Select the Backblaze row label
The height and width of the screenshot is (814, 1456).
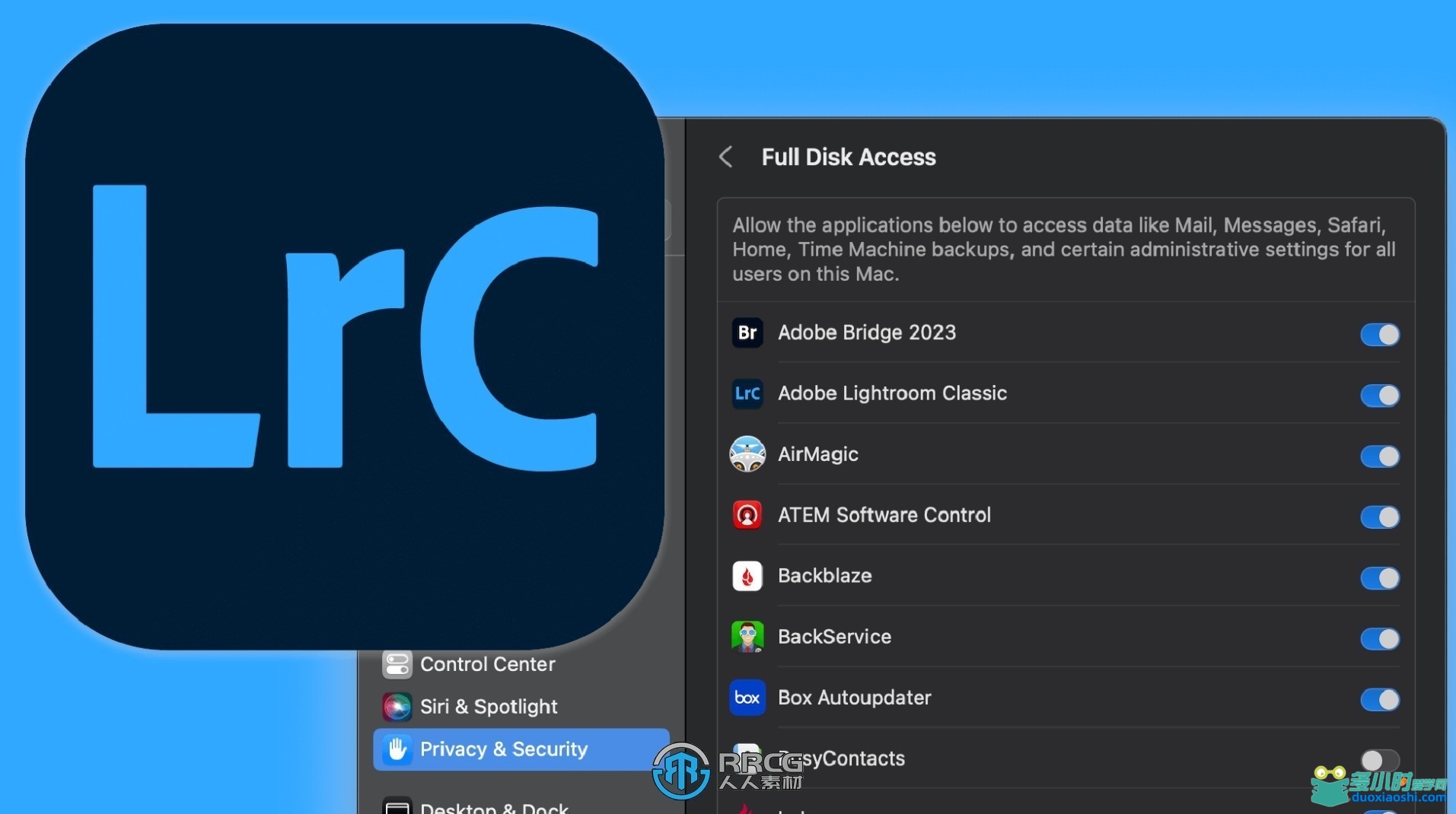825,576
